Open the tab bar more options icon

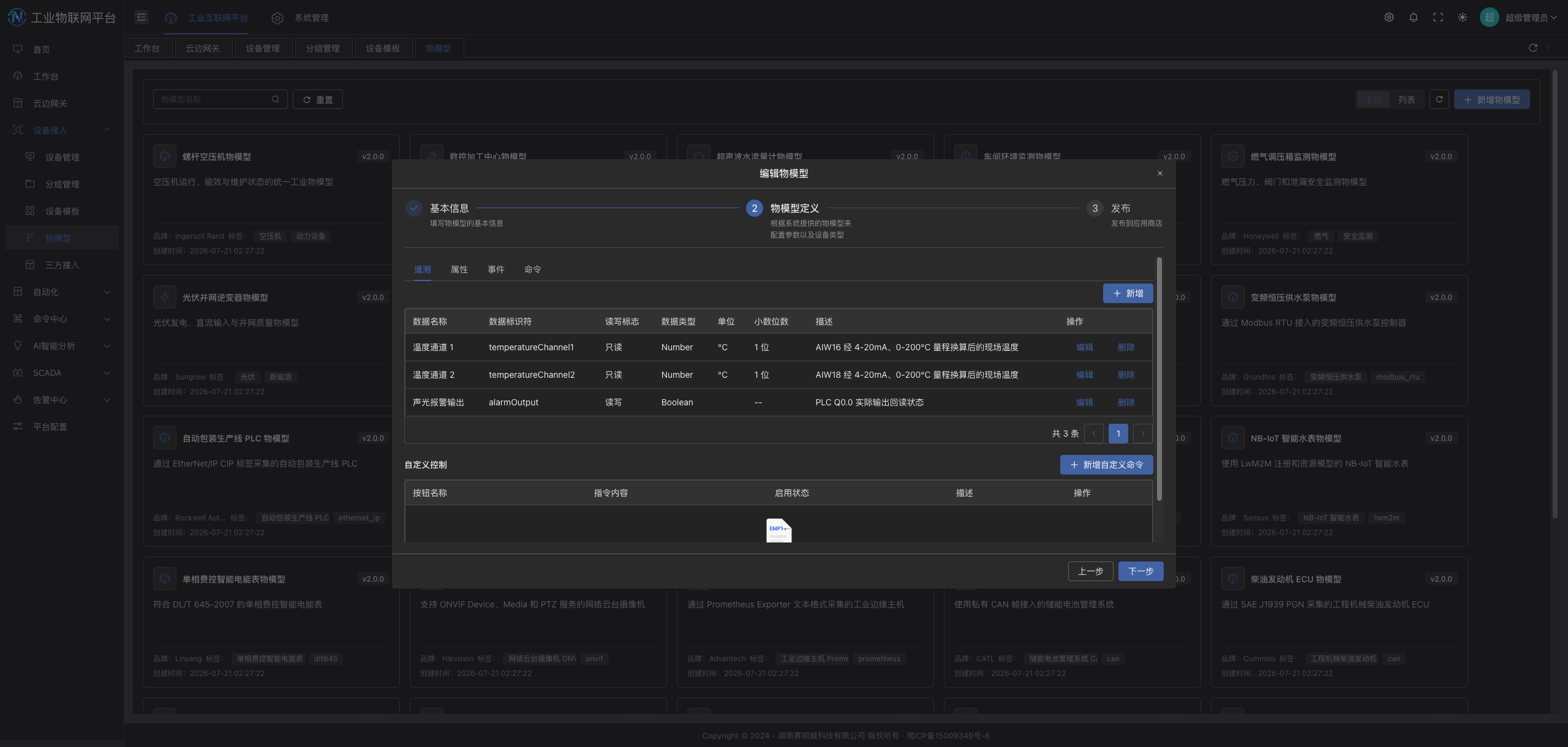[x=1549, y=48]
